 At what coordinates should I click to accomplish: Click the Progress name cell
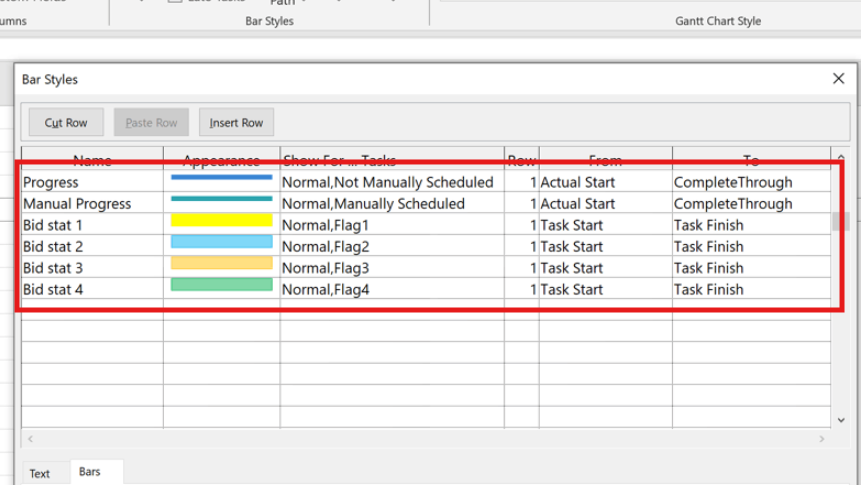point(92,182)
